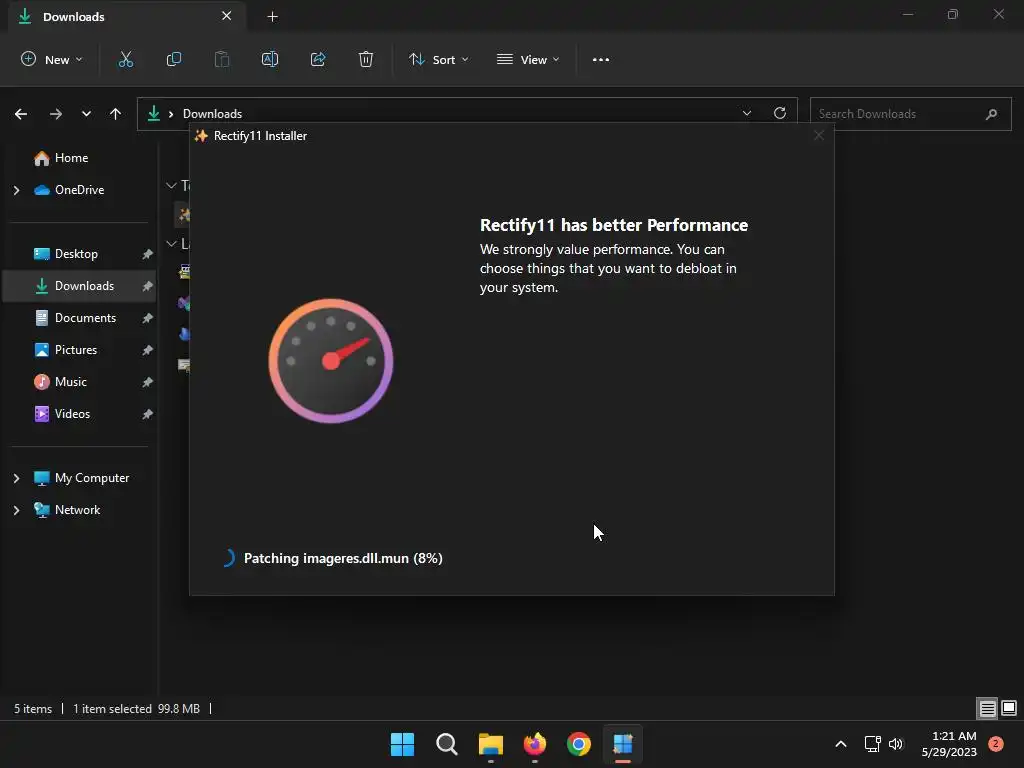This screenshot has width=1024, height=768.
Task: Unpin Music using its pin icon
Action: (x=148, y=382)
